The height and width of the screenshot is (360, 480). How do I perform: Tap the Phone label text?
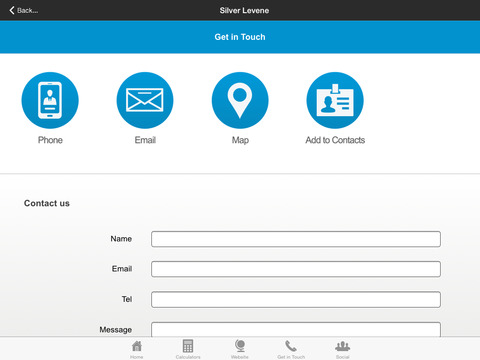[50, 140]
